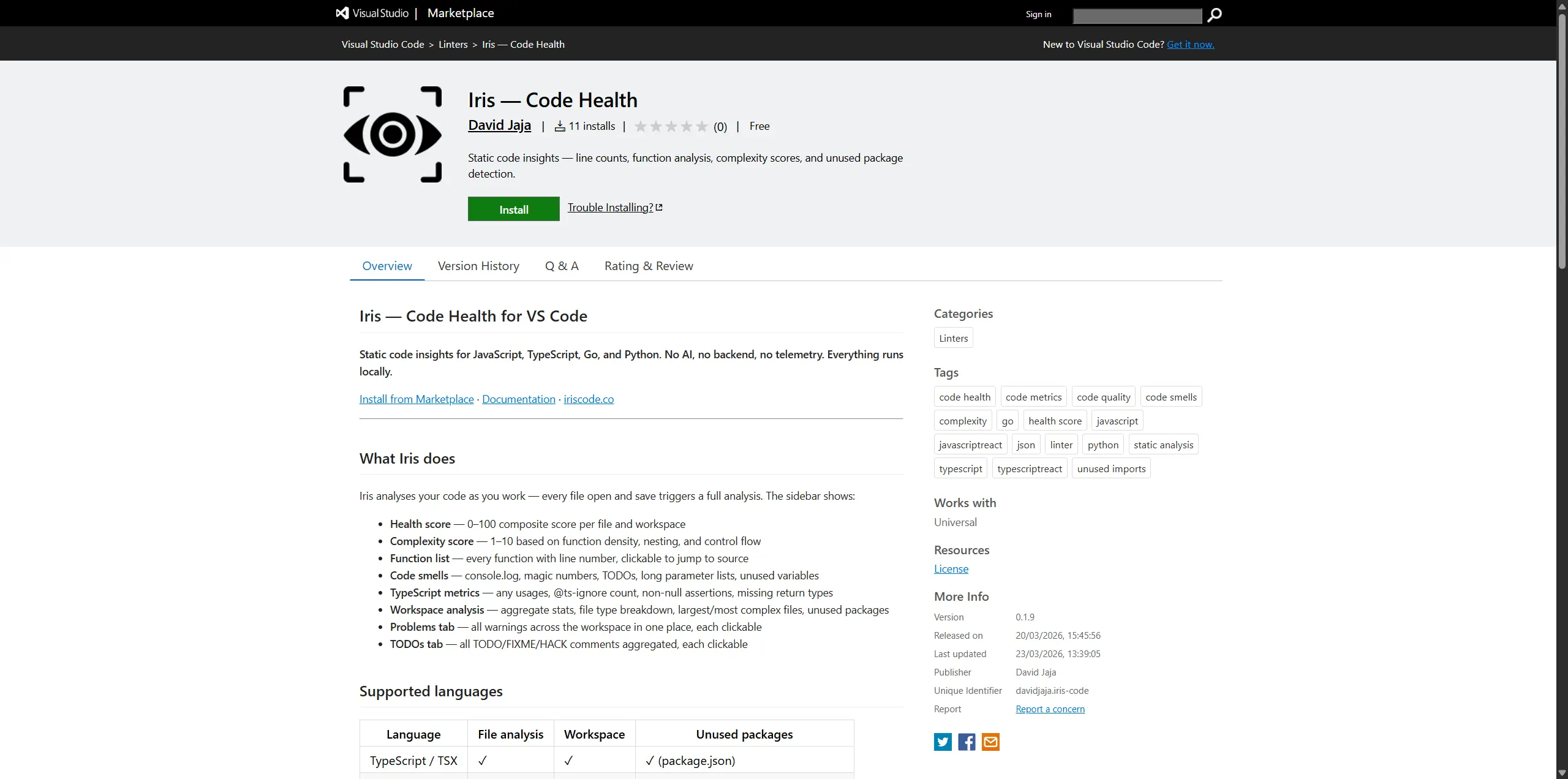
Task: Click inside the search input field
Action: point(1137,16)
